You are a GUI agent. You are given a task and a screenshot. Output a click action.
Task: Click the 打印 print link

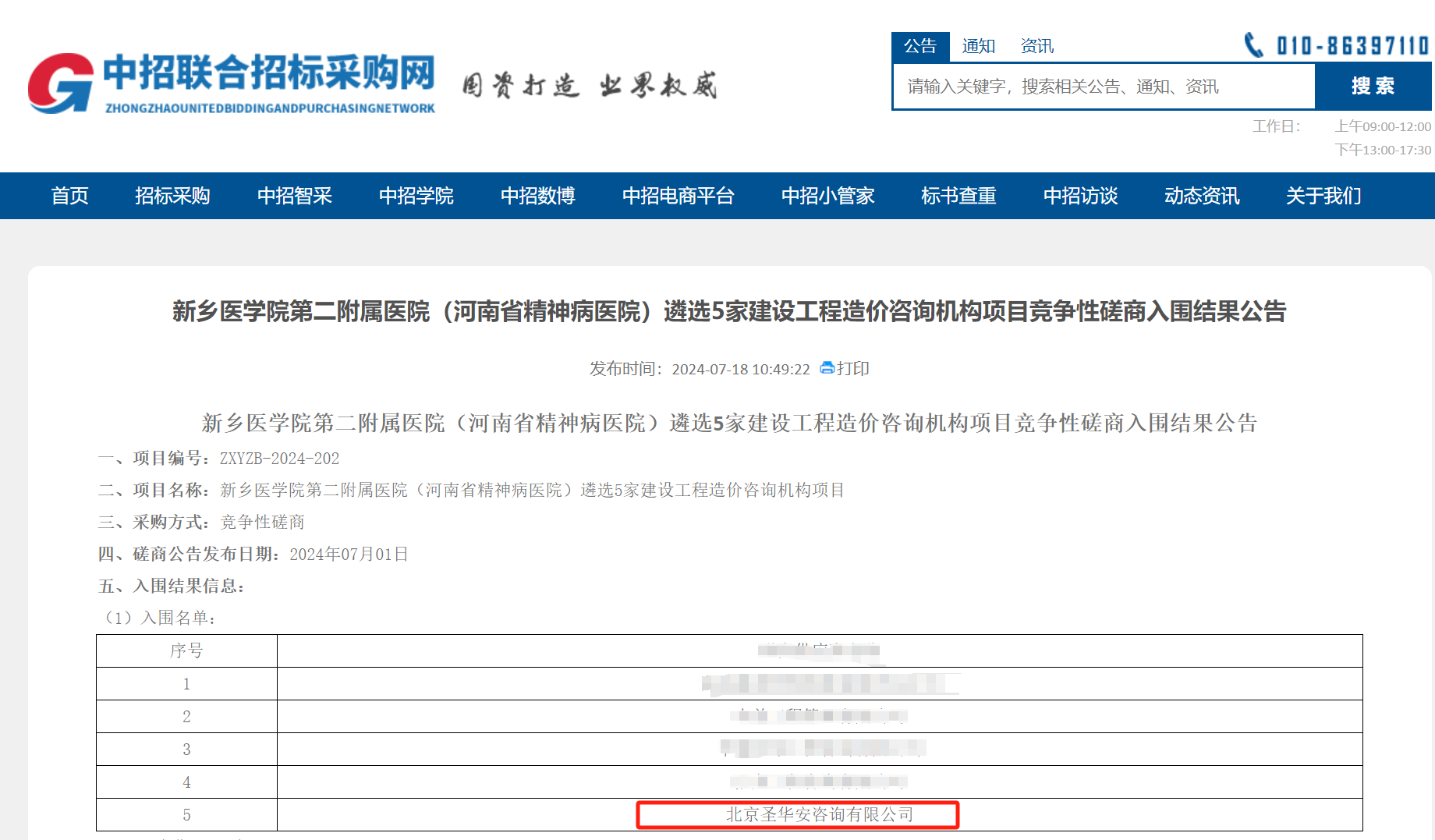click(x=853, y=368)
